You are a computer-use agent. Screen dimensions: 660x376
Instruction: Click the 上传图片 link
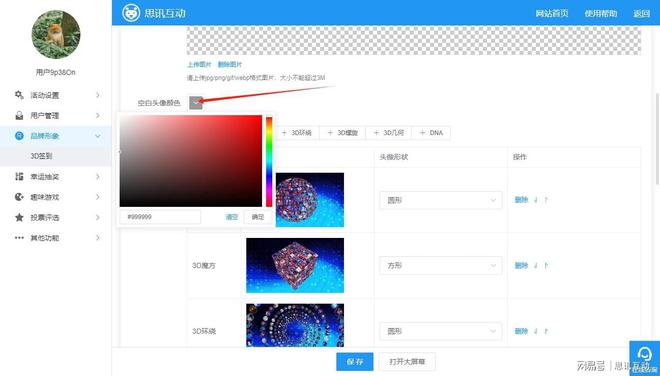(x=199, y=64)
